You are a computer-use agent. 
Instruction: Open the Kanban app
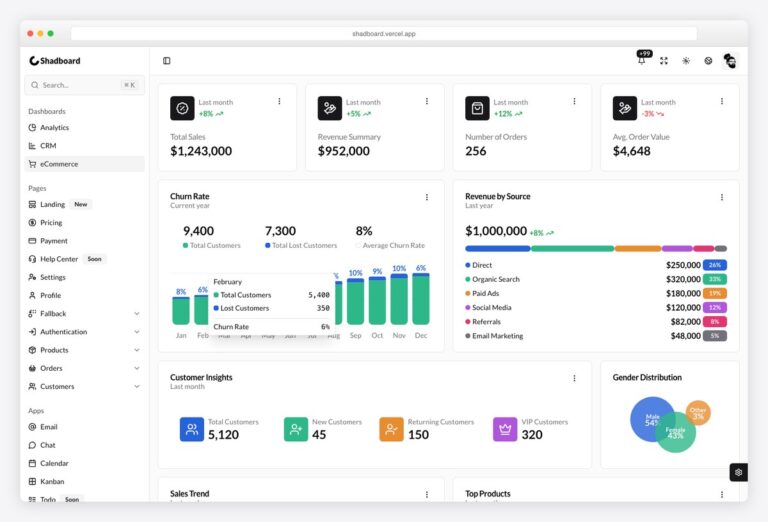[x=84, y=481]
